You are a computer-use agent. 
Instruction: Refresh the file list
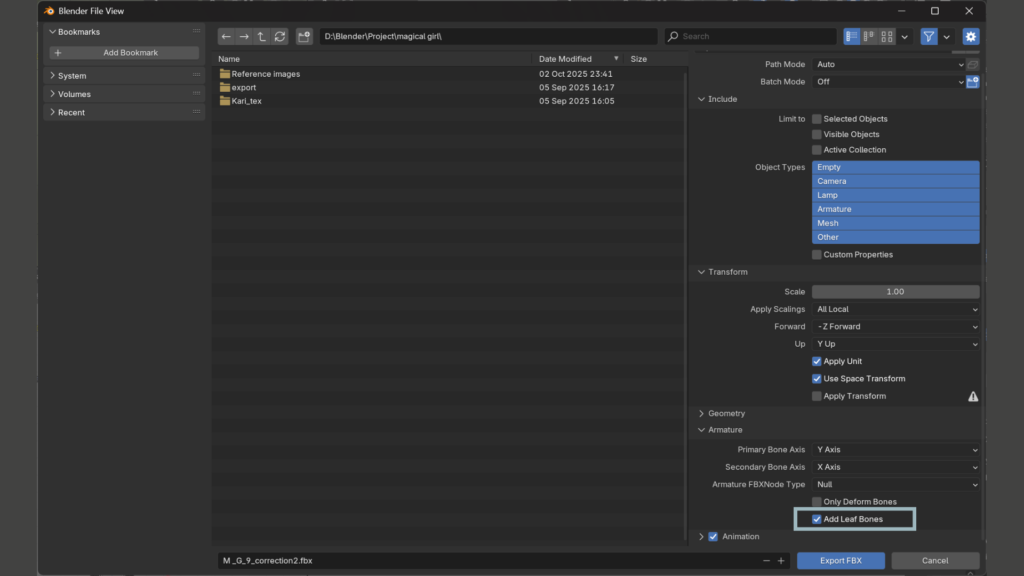280,36
